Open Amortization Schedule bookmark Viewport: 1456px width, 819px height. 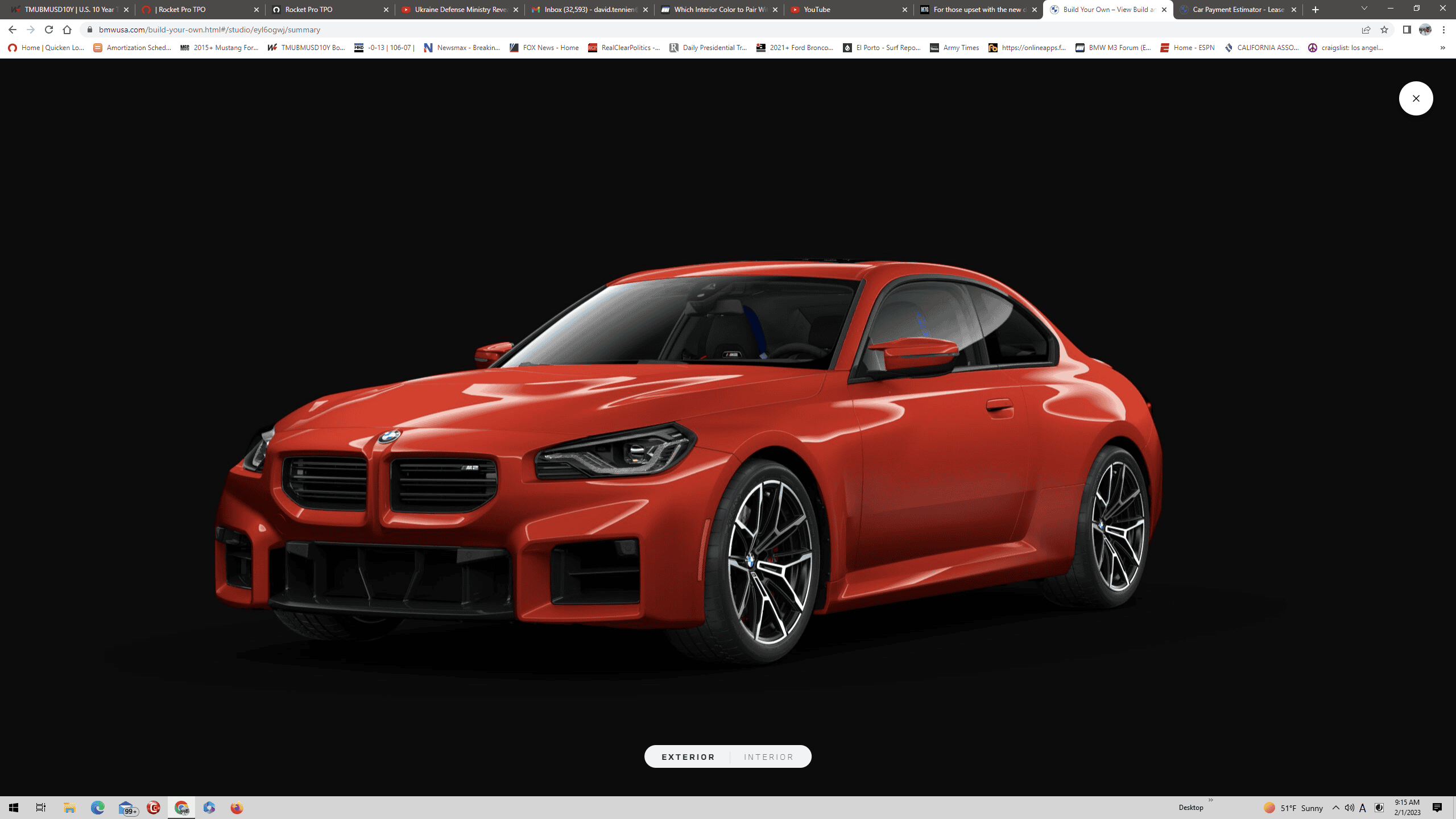pos(132,48)
